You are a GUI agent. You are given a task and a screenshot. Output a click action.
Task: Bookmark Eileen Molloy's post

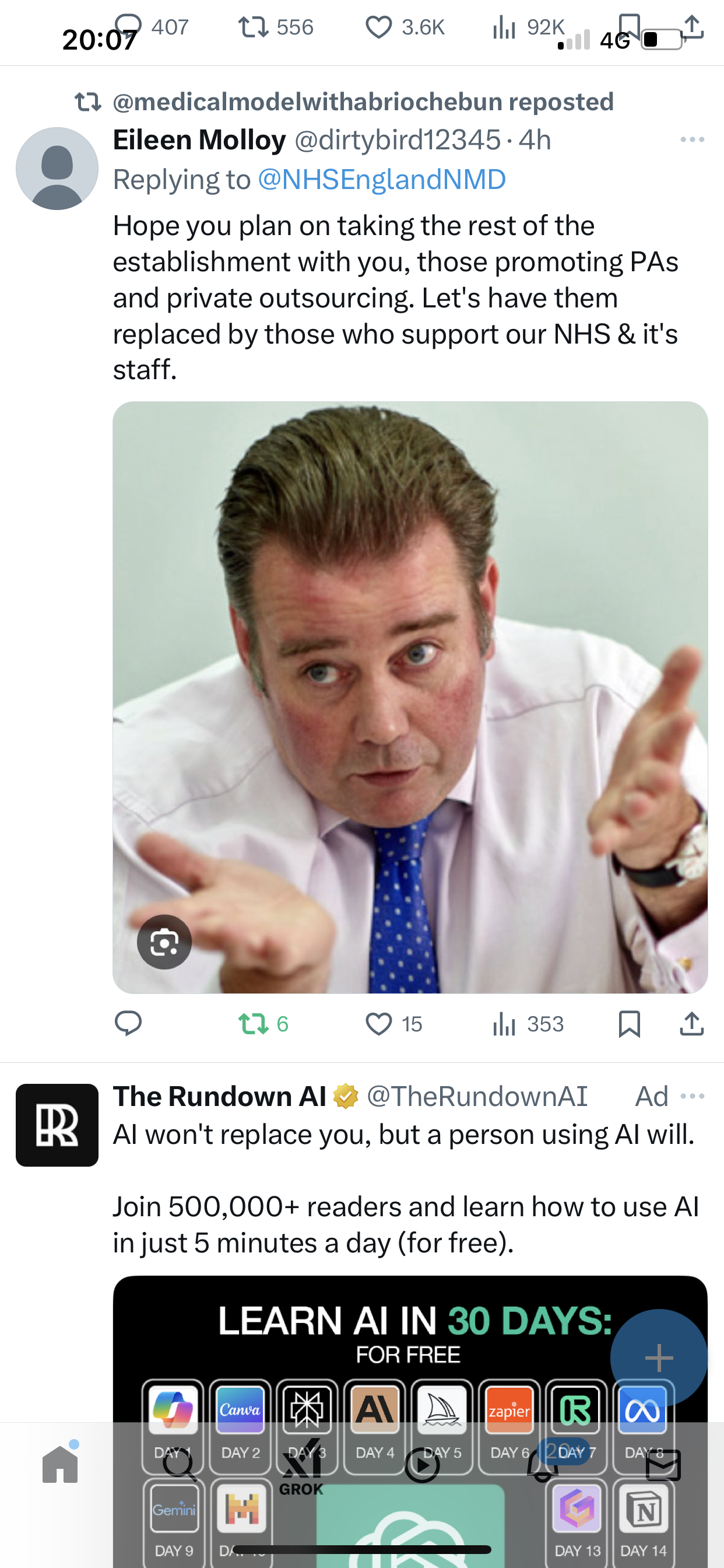click(x=629, y=1024)
